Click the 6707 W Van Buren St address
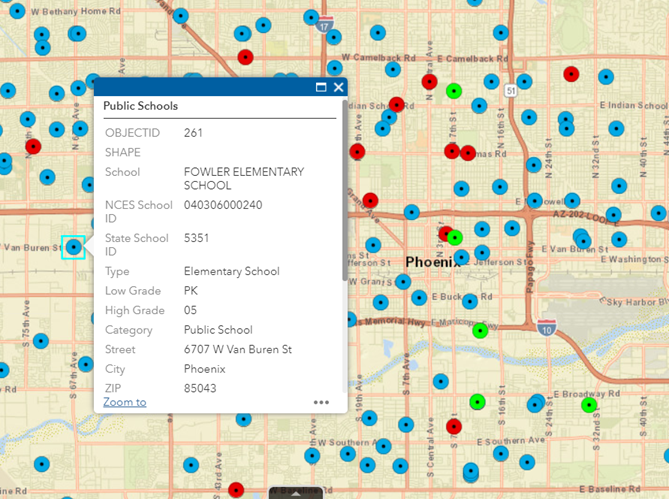Screen dimensions: 669x499 238,349
